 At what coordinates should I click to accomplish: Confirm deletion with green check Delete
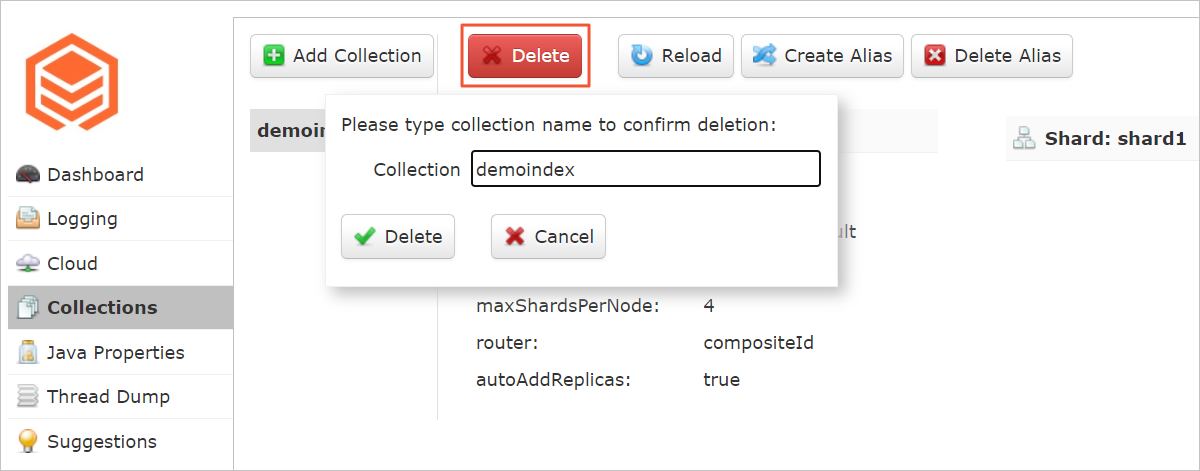(x=398, y=237)
